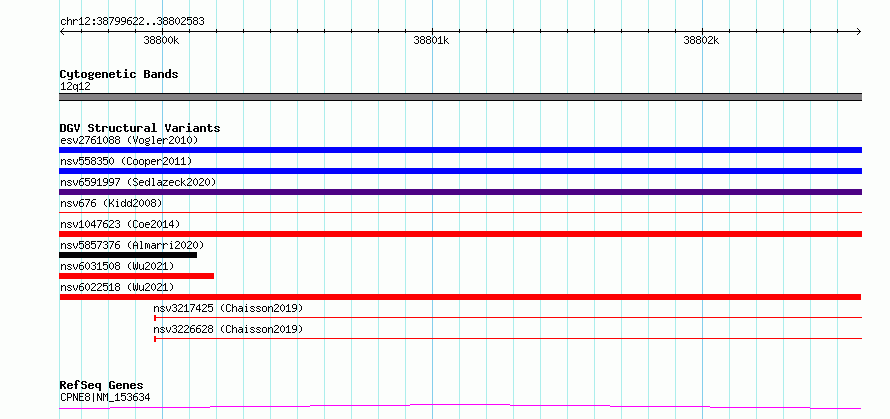This screenshot has width=890, height=419.
Task: Select the gray 12q12 cytogenetic band bar
Action: (460, 97)
